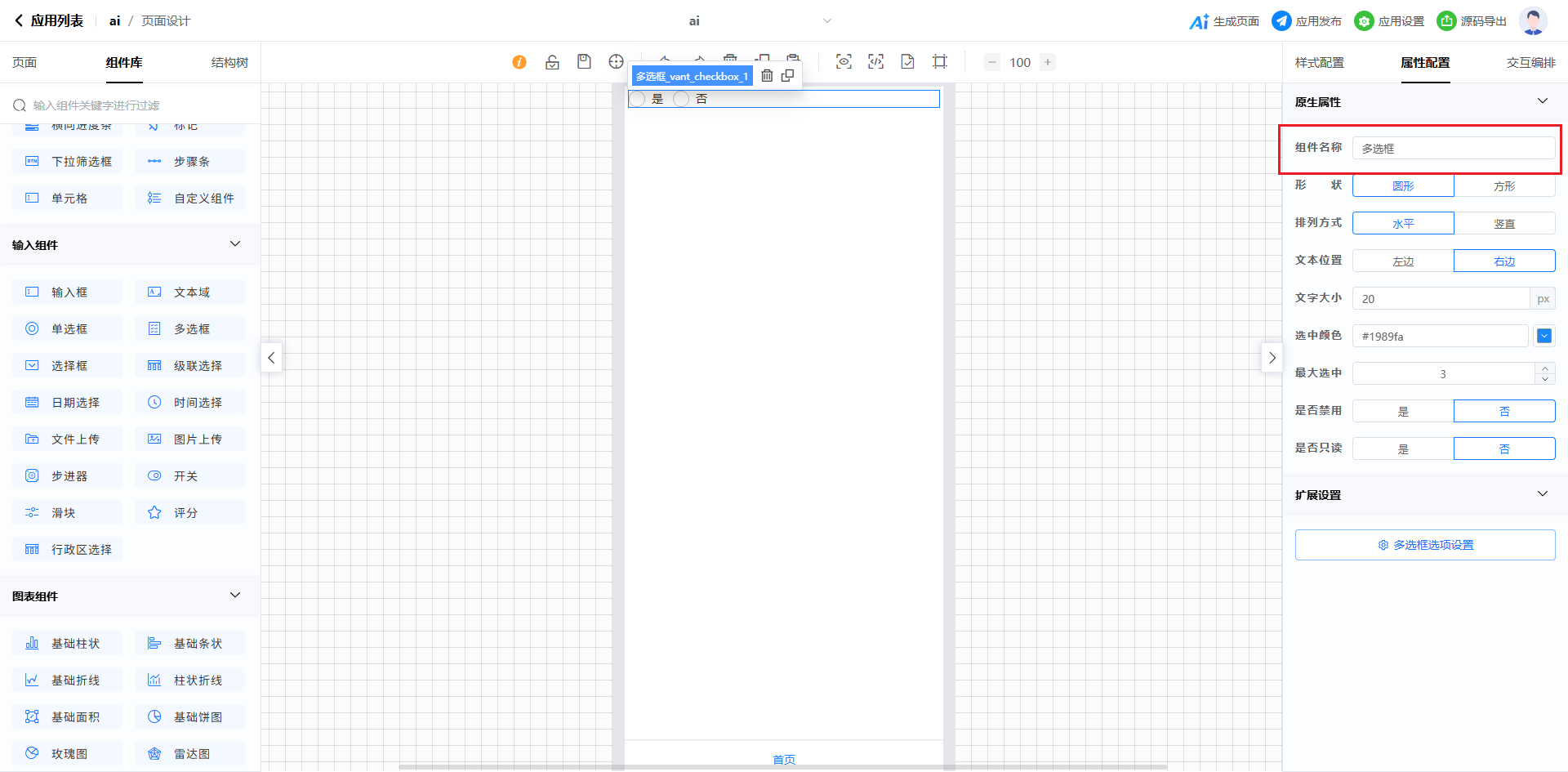Click the orange info icon
This screenshot has width=1568, height=772.
[519, 62]
